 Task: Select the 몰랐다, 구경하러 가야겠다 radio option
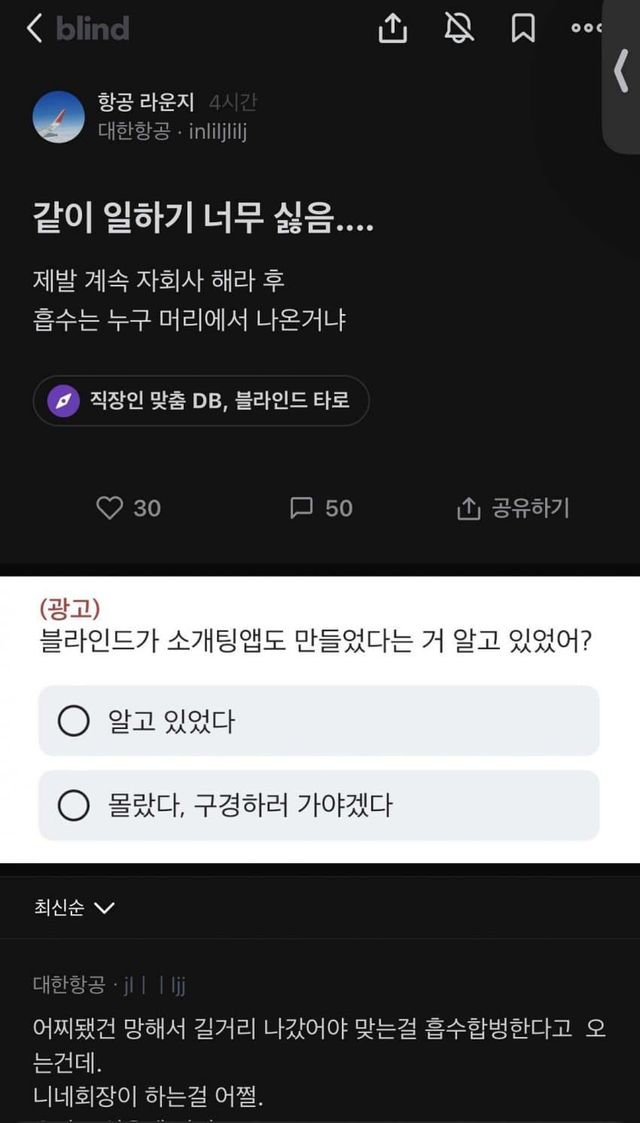[74, 805]
